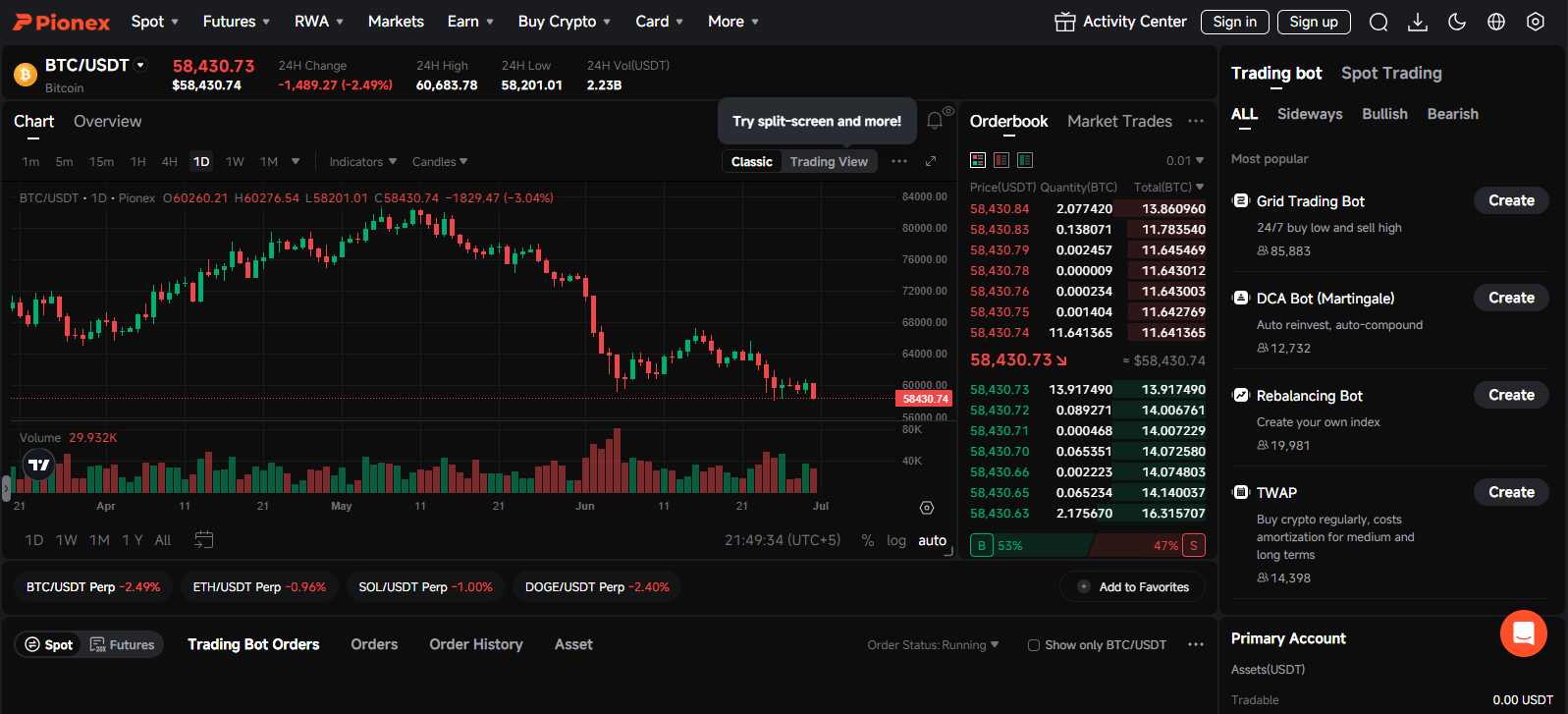Toggle auto scale on the chart
This screenshot has width=1568, height=714.
coord(933,540)
